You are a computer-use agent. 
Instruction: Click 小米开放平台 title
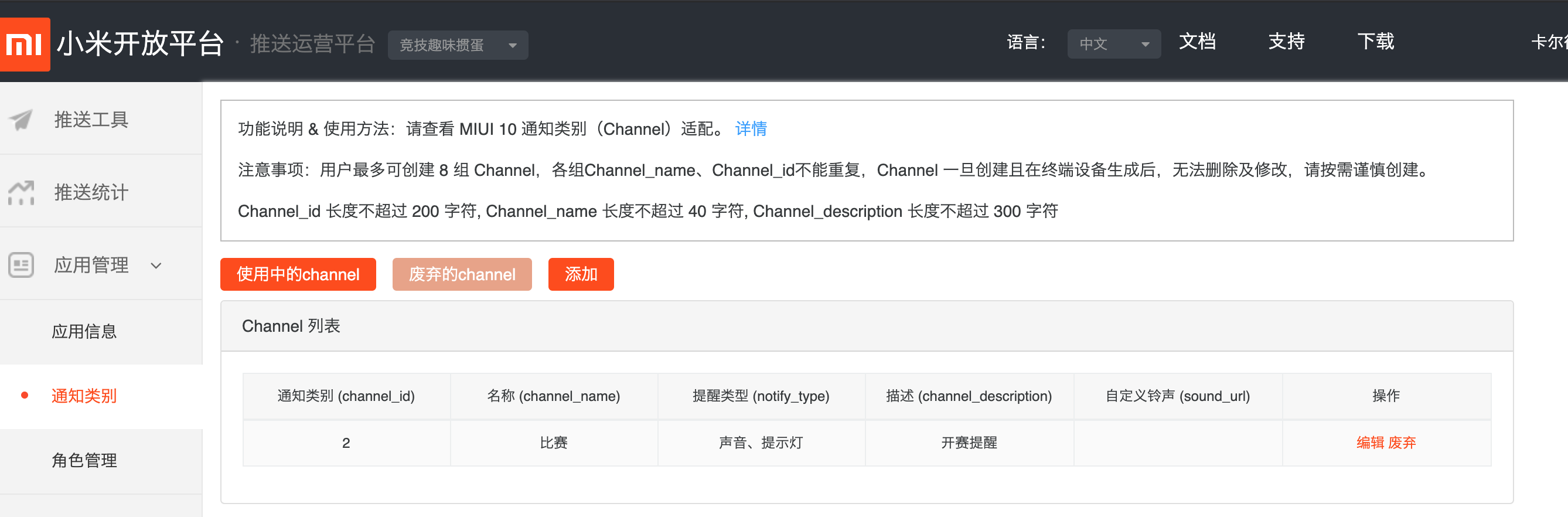tap(141, 44)
